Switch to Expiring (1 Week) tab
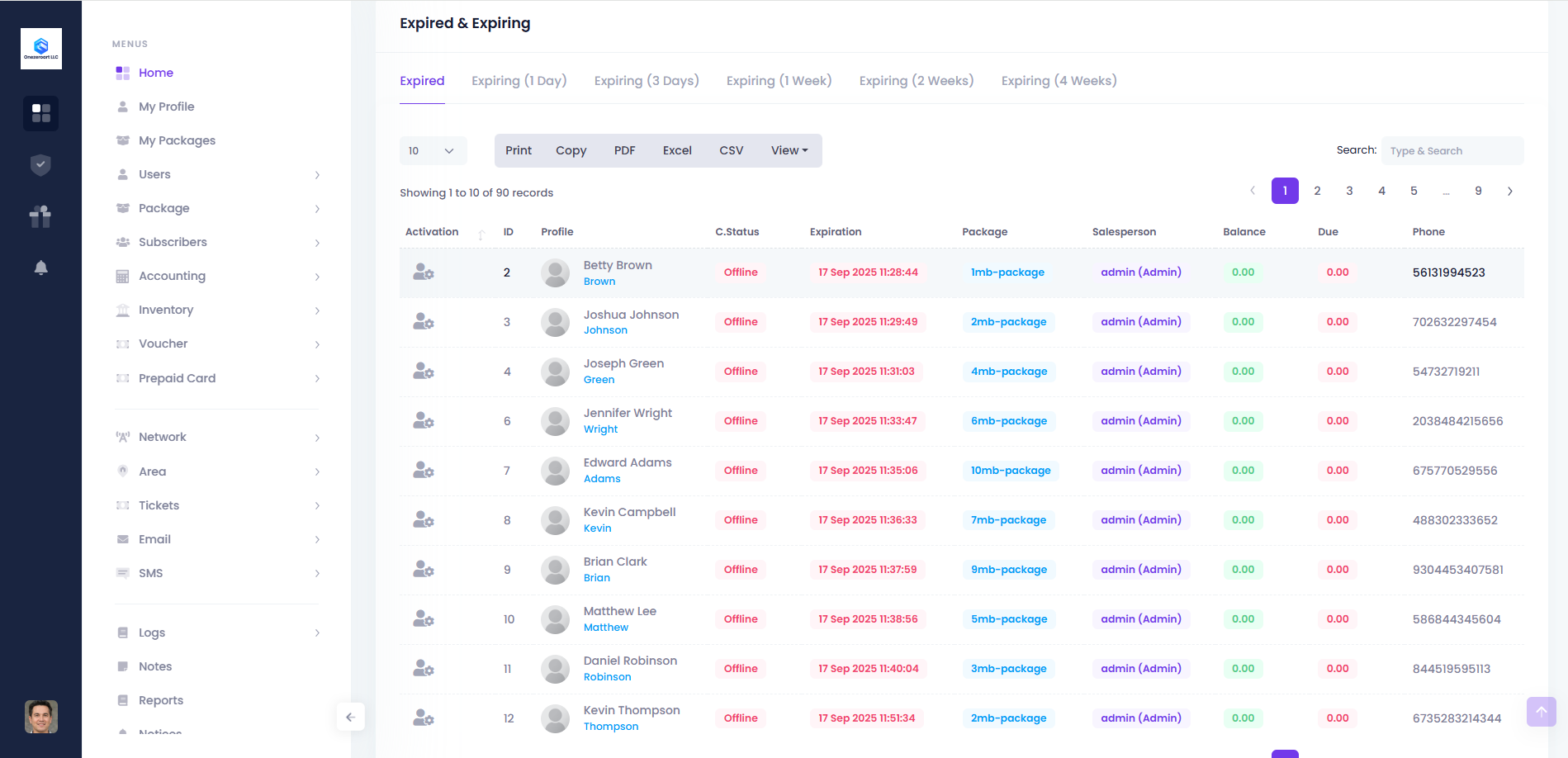1568x758 pixels. click(779, 81)
